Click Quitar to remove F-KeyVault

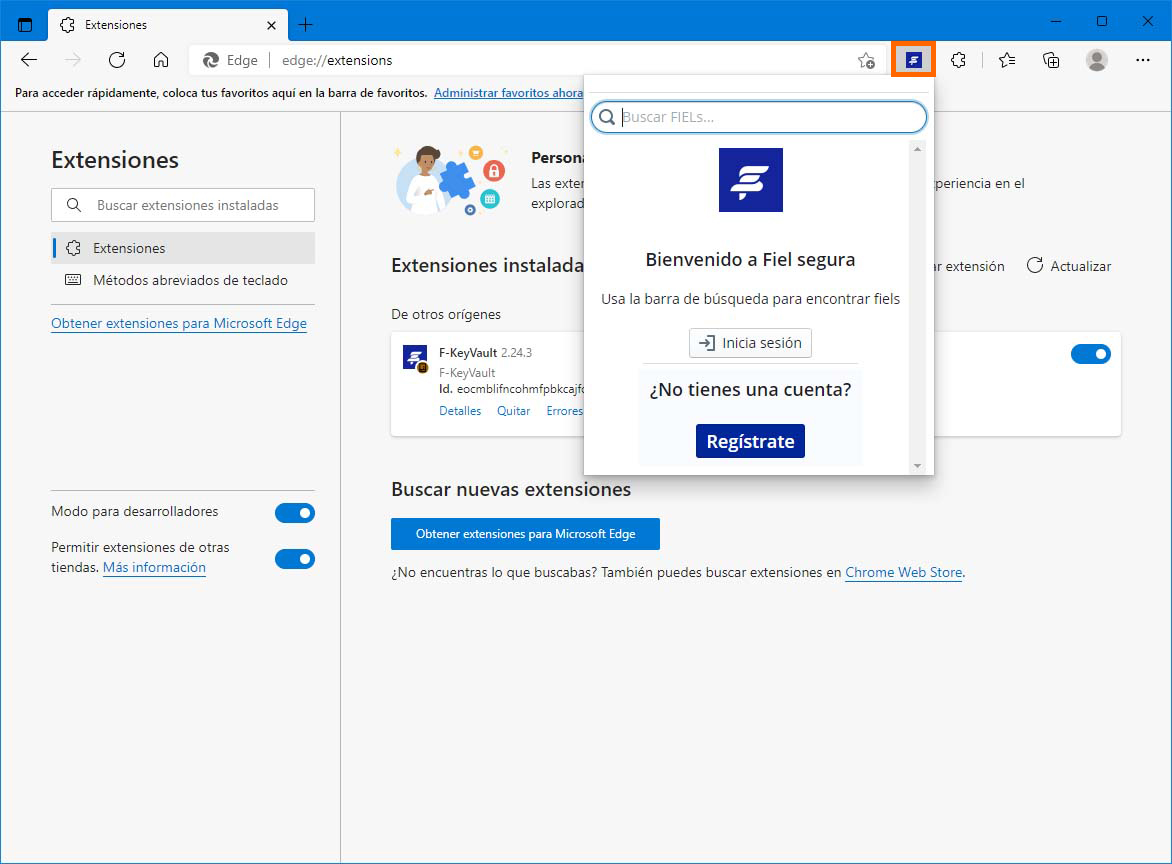click(x=513, y=411)
